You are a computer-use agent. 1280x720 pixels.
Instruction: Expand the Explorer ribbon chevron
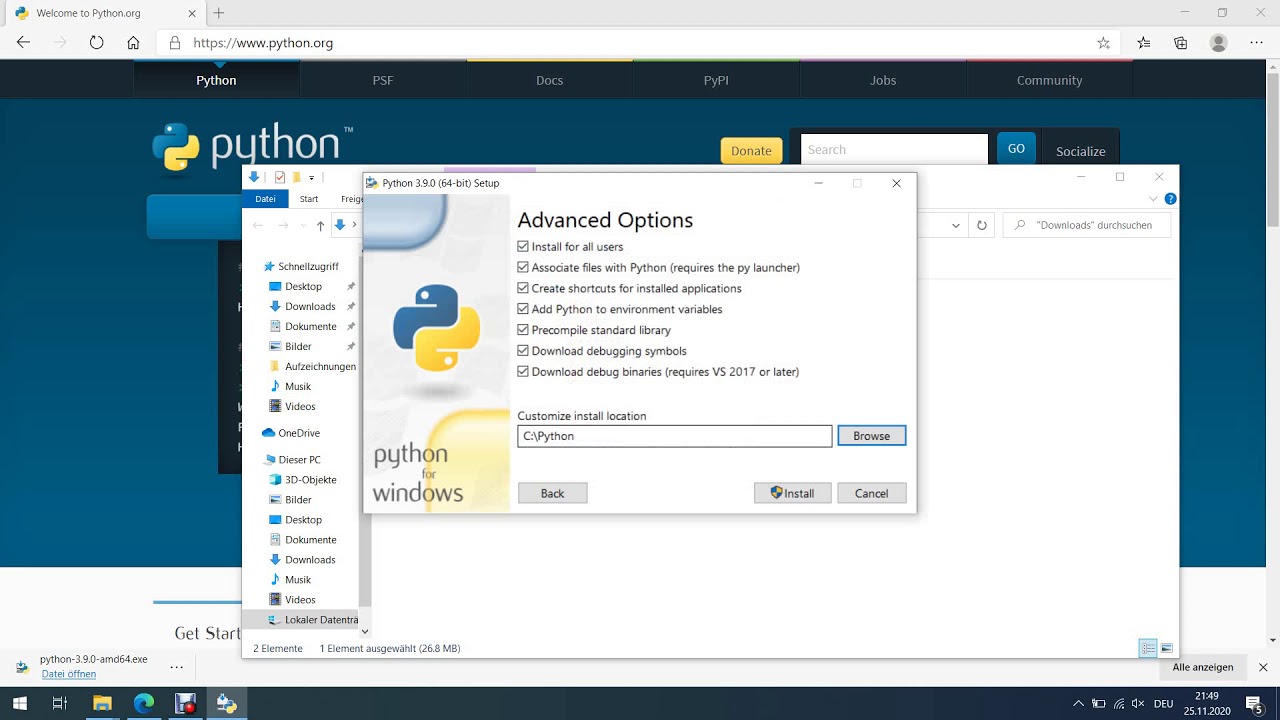click(1153, 199)
